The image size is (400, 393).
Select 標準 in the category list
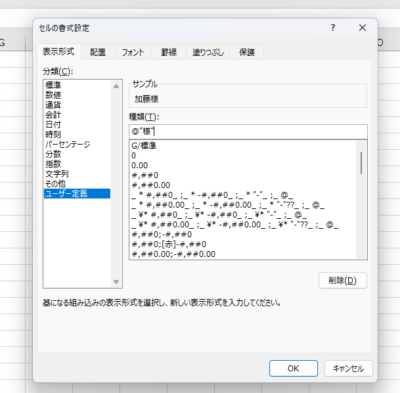pos(77,85)
